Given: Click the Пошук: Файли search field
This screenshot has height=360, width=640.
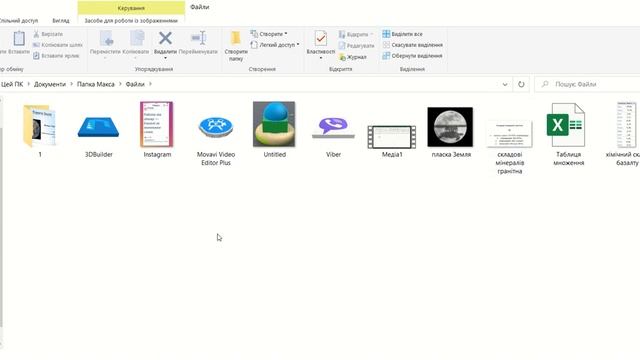Looking at the screenshot, I should point(588,84).
